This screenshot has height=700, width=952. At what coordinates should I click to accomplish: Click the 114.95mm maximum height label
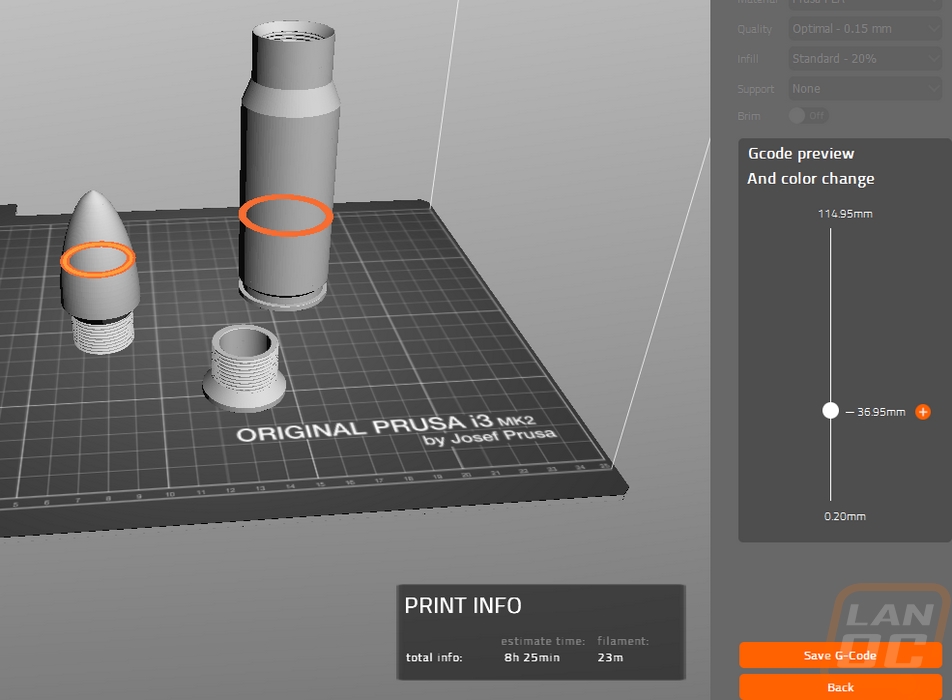coord(845,214)
